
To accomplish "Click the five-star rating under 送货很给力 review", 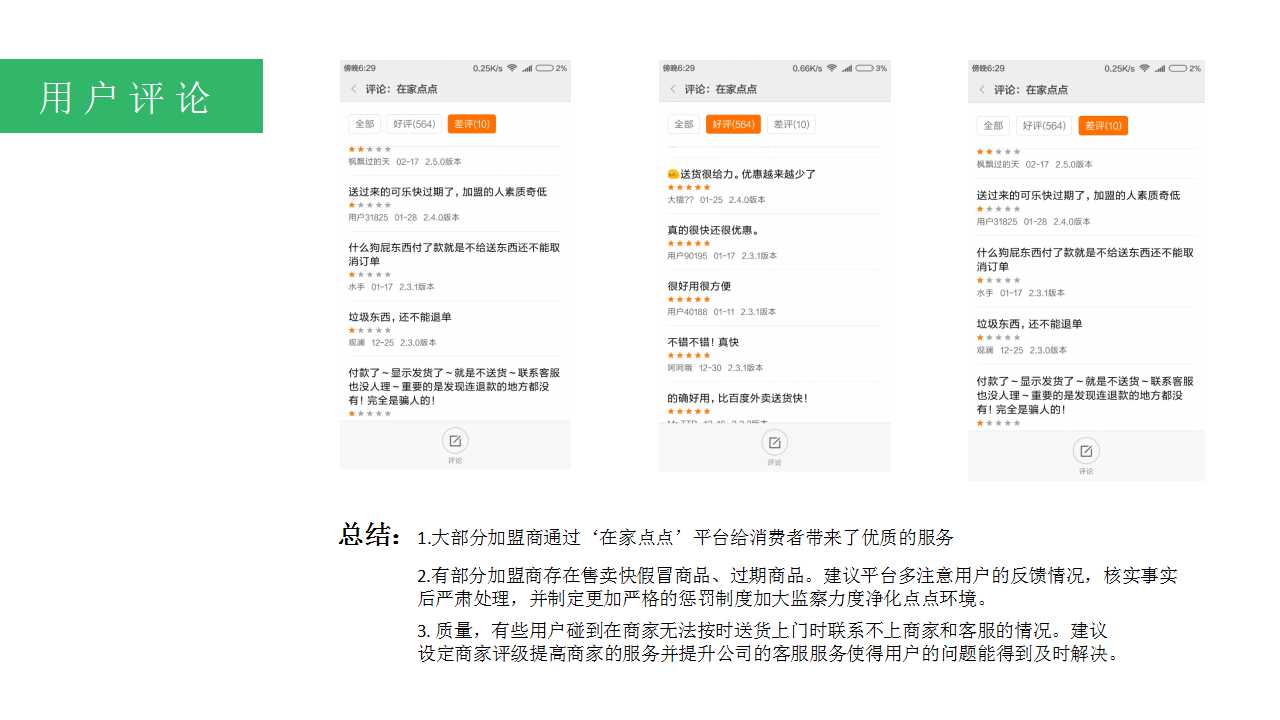I will (689, 186).
